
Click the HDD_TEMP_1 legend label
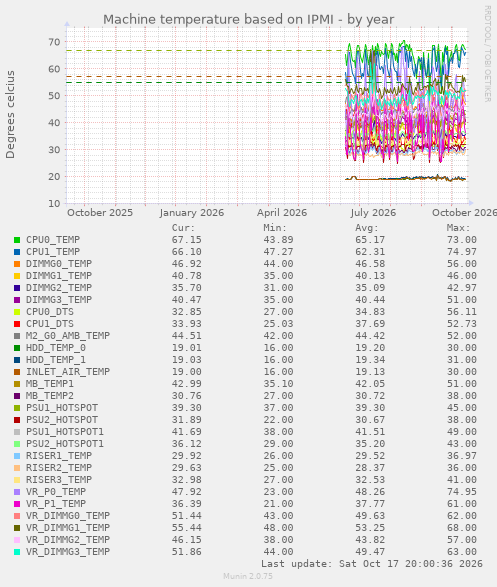tap(56, 360)
